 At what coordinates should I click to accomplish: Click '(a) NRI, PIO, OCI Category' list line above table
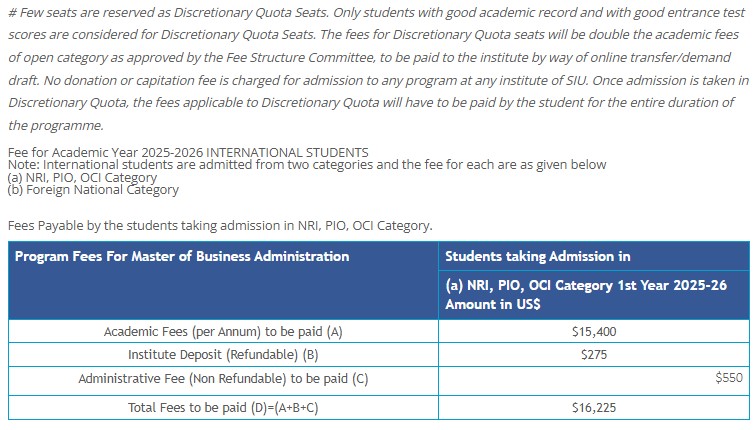coord(82,177)
